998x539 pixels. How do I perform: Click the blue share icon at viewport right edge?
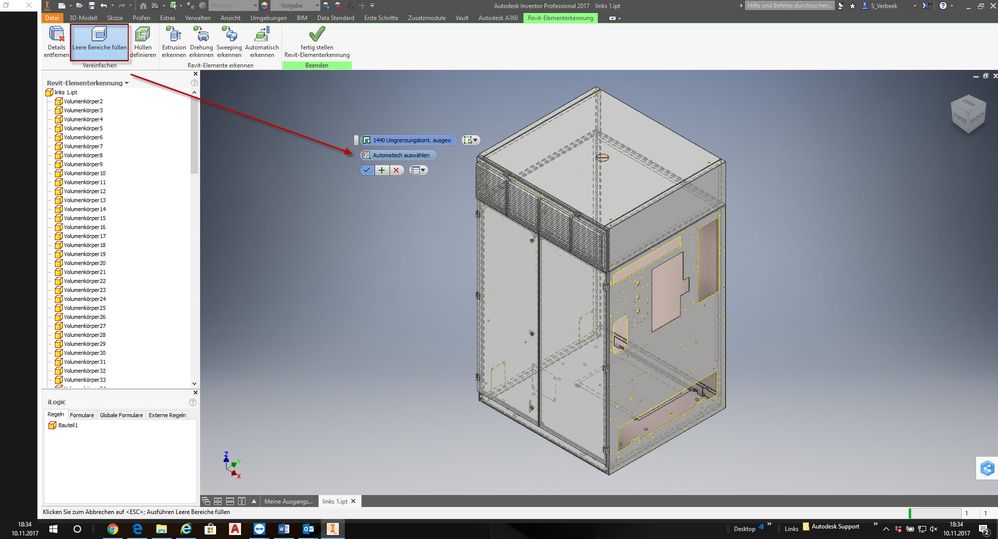[x=987, y=468]
